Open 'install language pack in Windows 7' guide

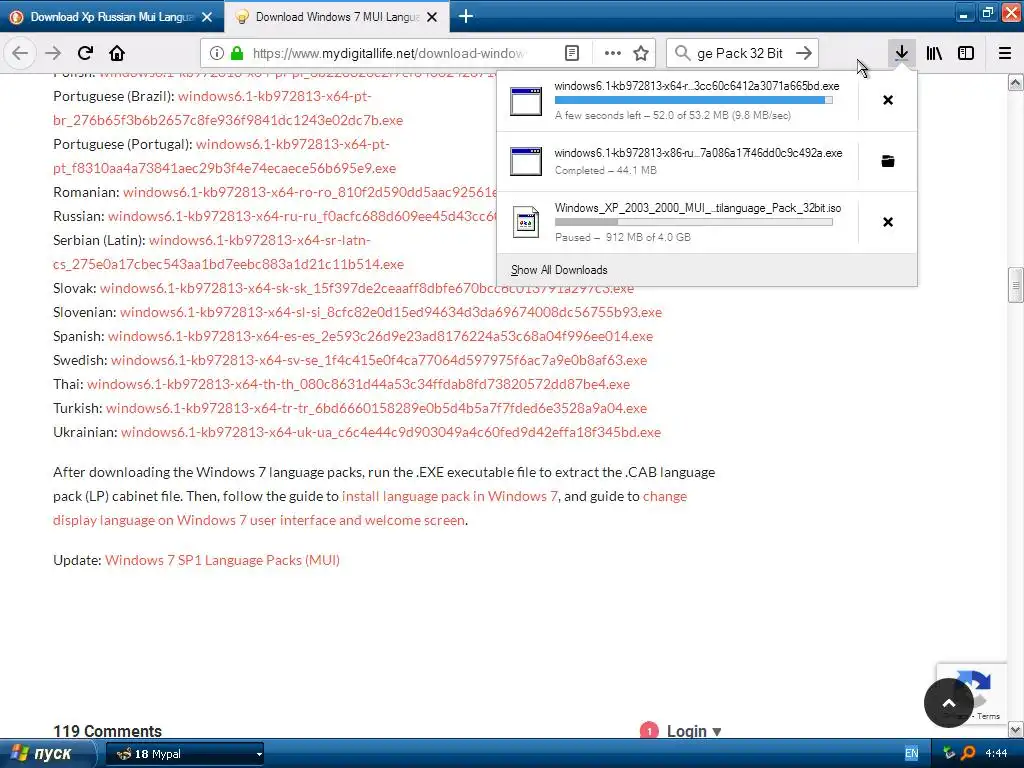(450, 496)
